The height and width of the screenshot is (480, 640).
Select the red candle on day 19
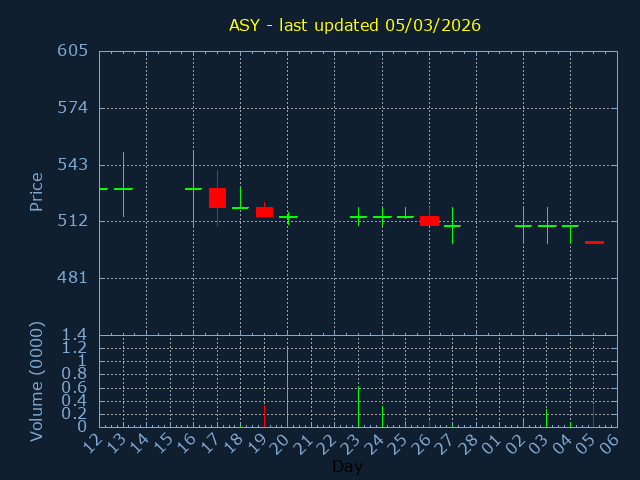pyautogui.click(x=264, y=212)
